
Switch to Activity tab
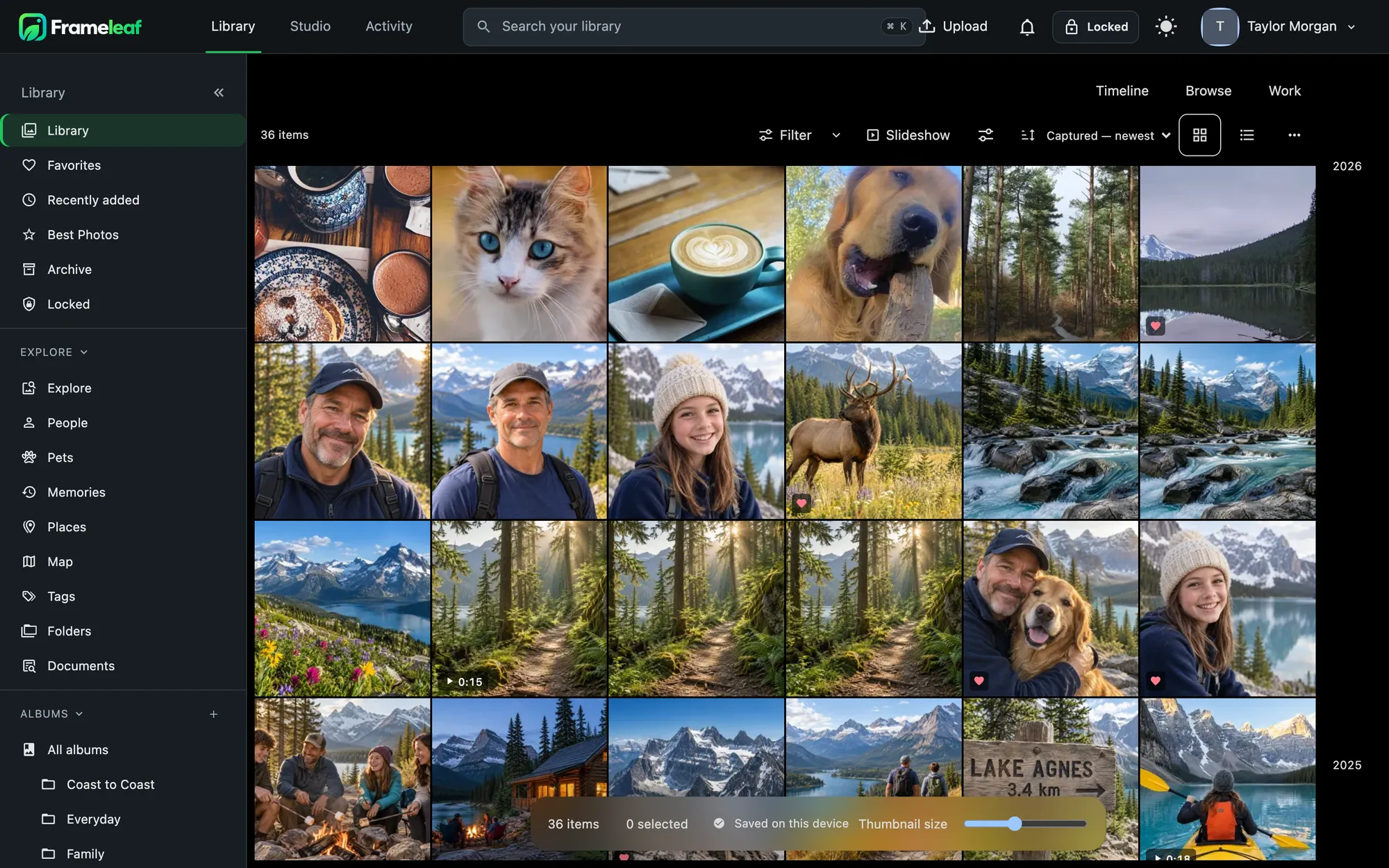[x=389, y=26]
